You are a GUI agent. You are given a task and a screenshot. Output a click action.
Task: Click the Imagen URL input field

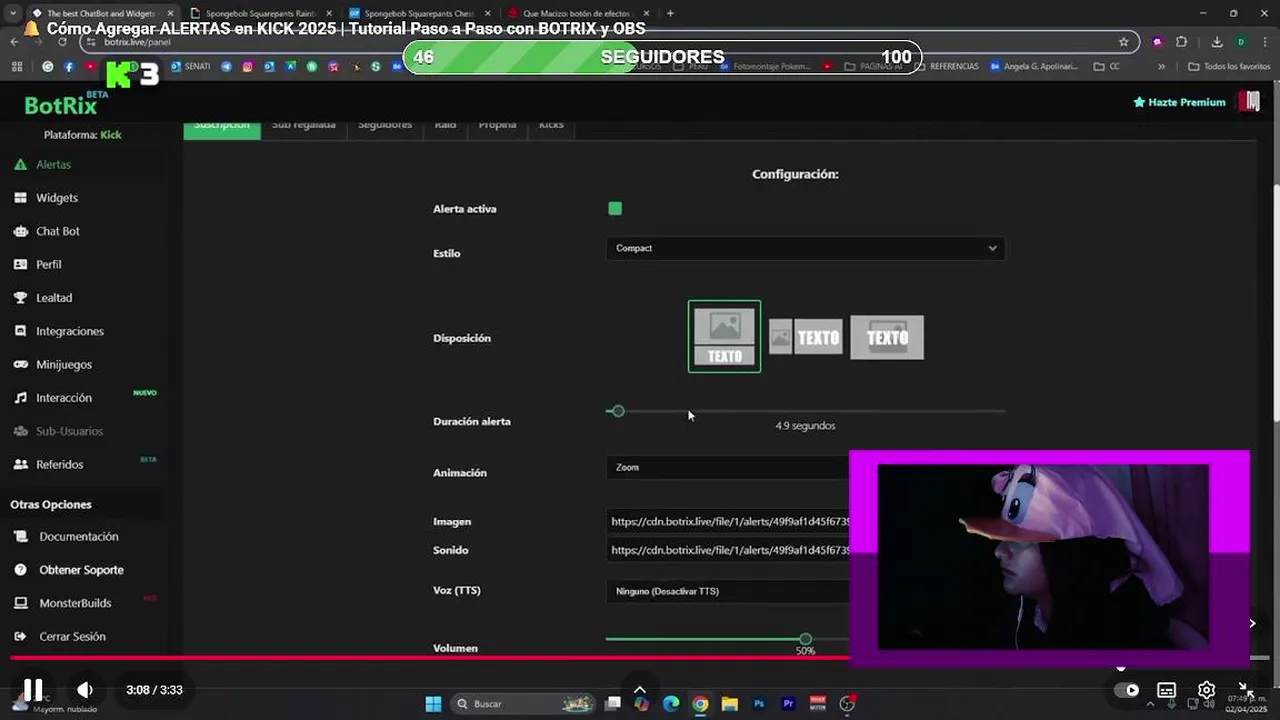(x=729, y=521)
